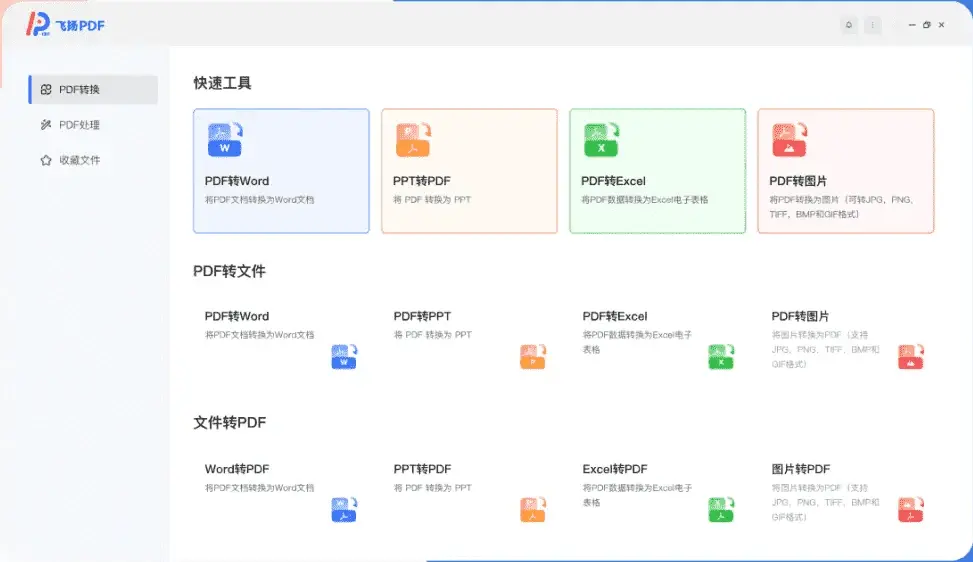Screen dimensions: 973x562
Task: Switch to PDF处理 in the sidebar
Action: point(93,125)
